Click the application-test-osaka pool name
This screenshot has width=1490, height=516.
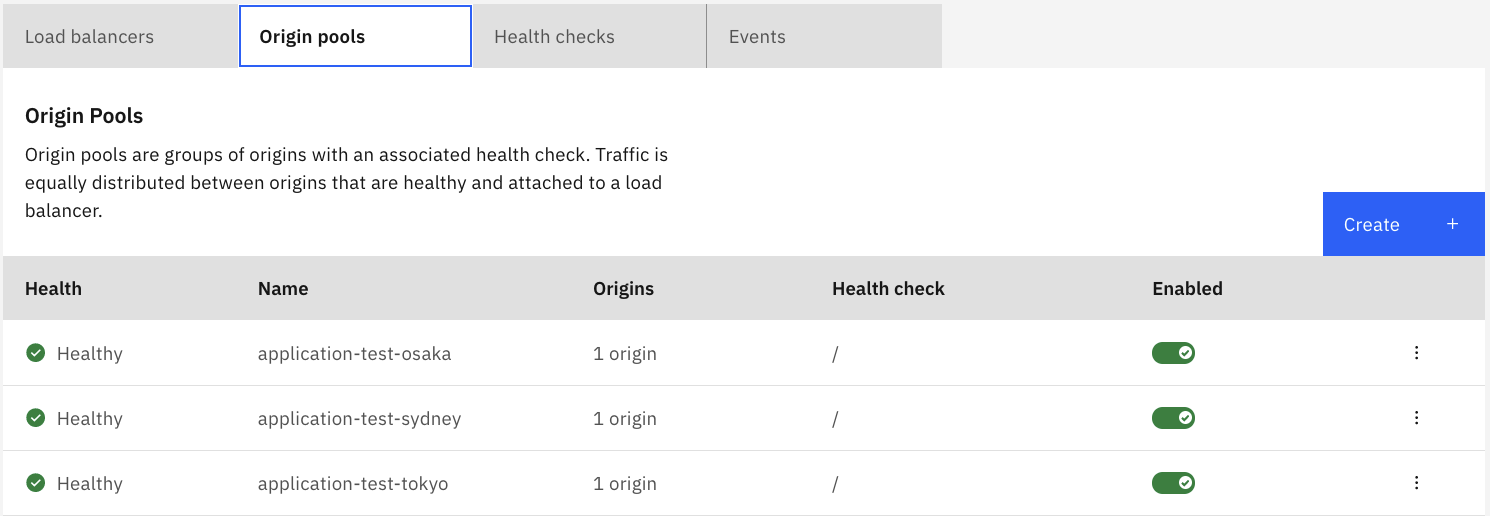coord(354,354)
